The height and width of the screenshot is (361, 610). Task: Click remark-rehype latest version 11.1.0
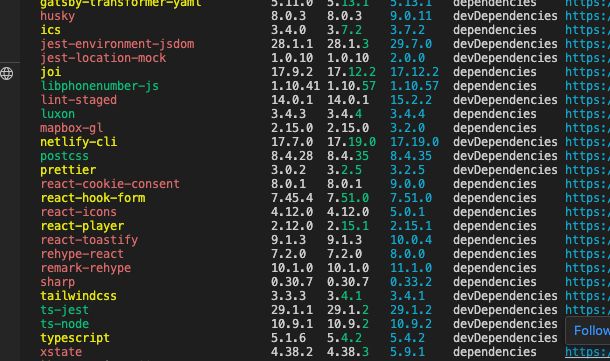[x=411, y=268]
